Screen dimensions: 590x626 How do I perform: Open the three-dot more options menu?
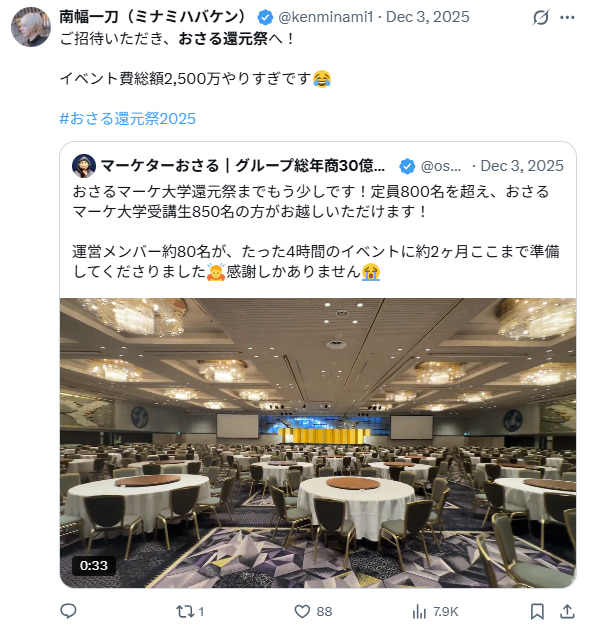pos(567,17)
